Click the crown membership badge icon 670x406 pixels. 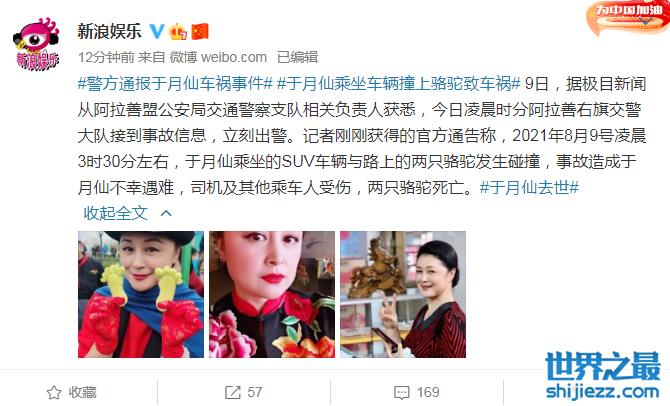tap(178, 31)
